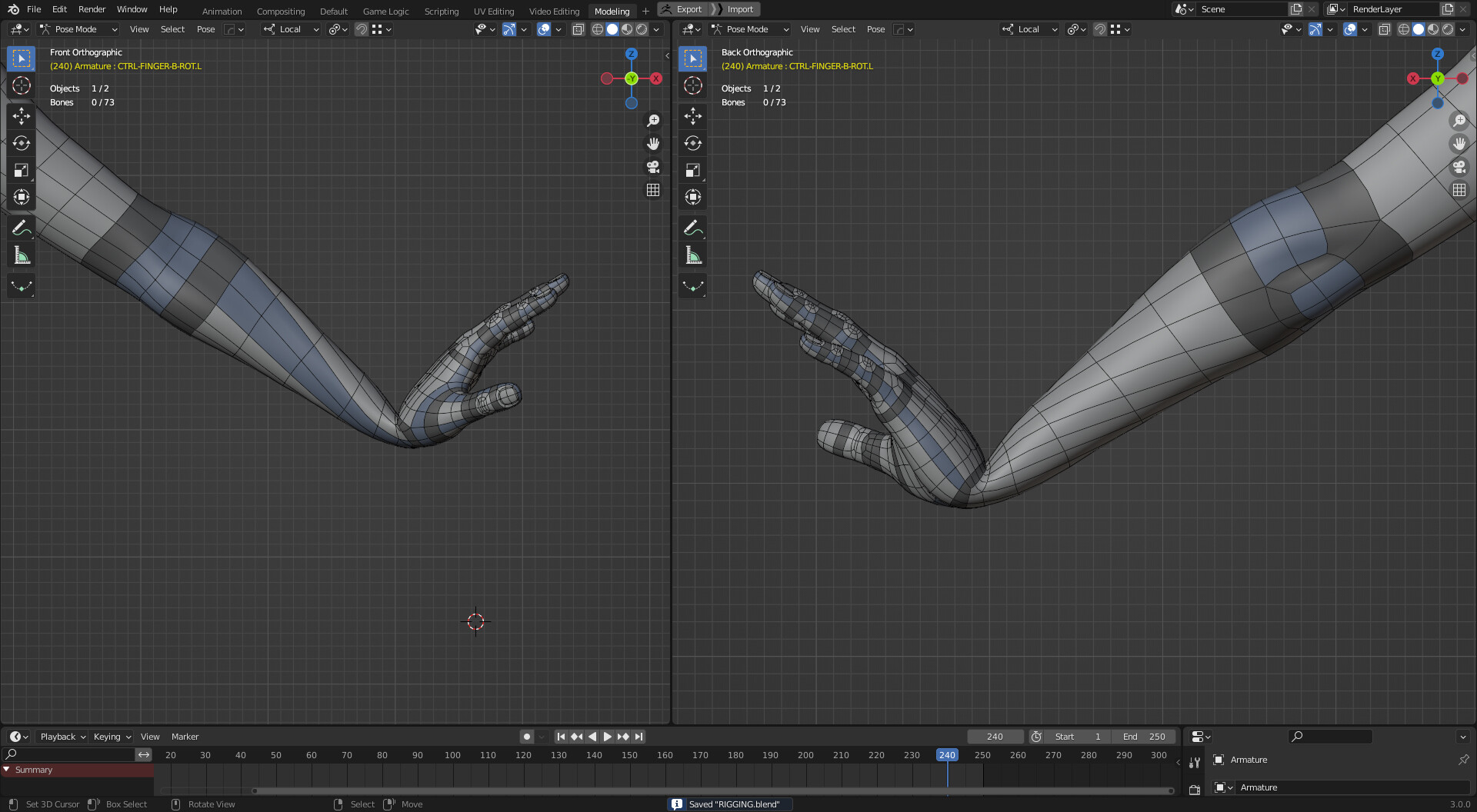
Task: Set the playhead to frame 100 on the timeline
Action: [452, 755]
